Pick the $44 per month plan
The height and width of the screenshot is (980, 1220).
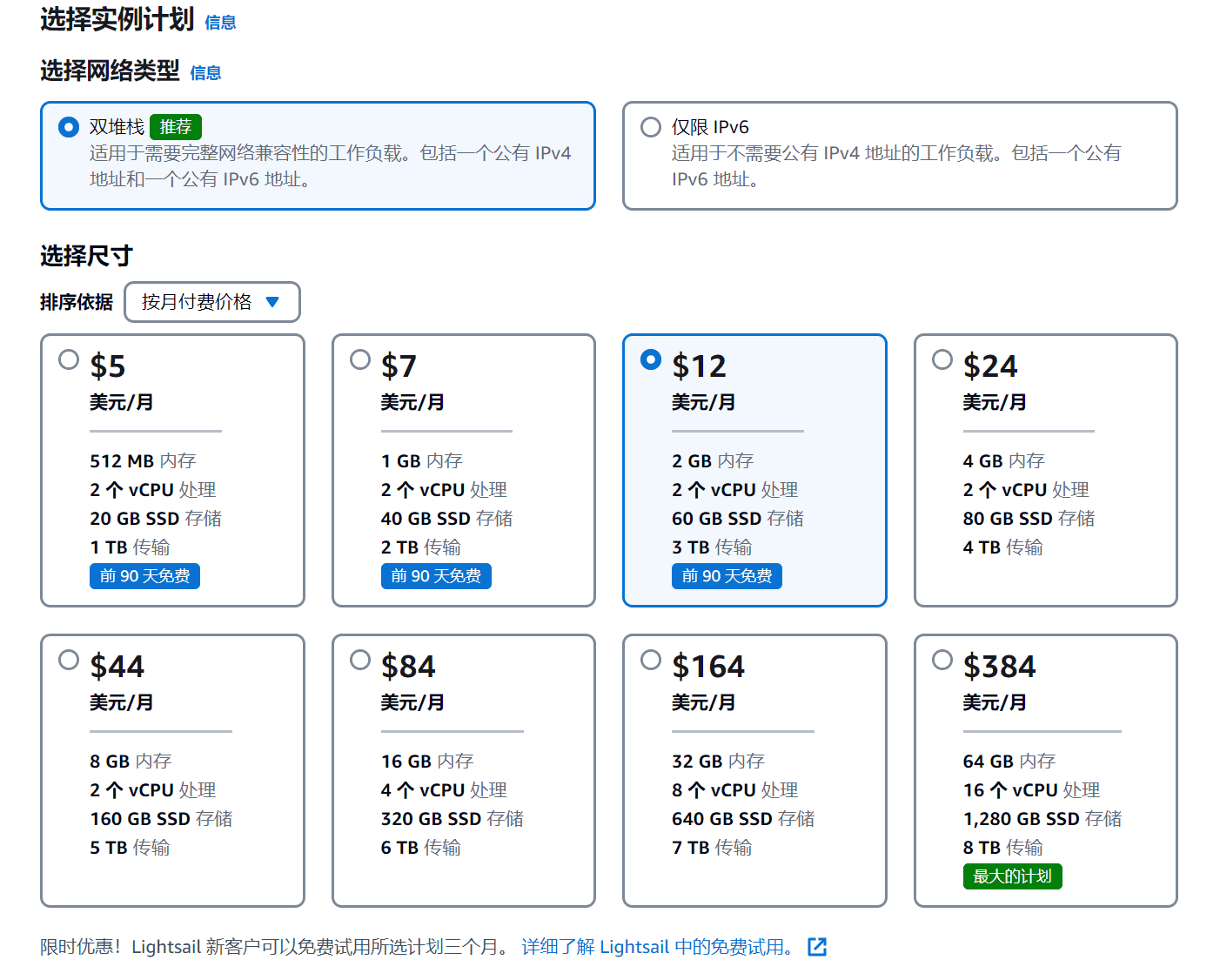69,660
